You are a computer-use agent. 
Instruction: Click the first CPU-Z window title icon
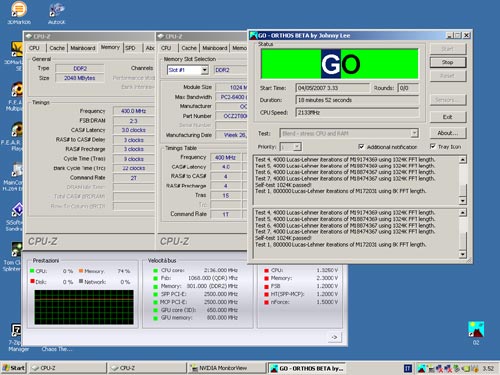coord(29,36)
